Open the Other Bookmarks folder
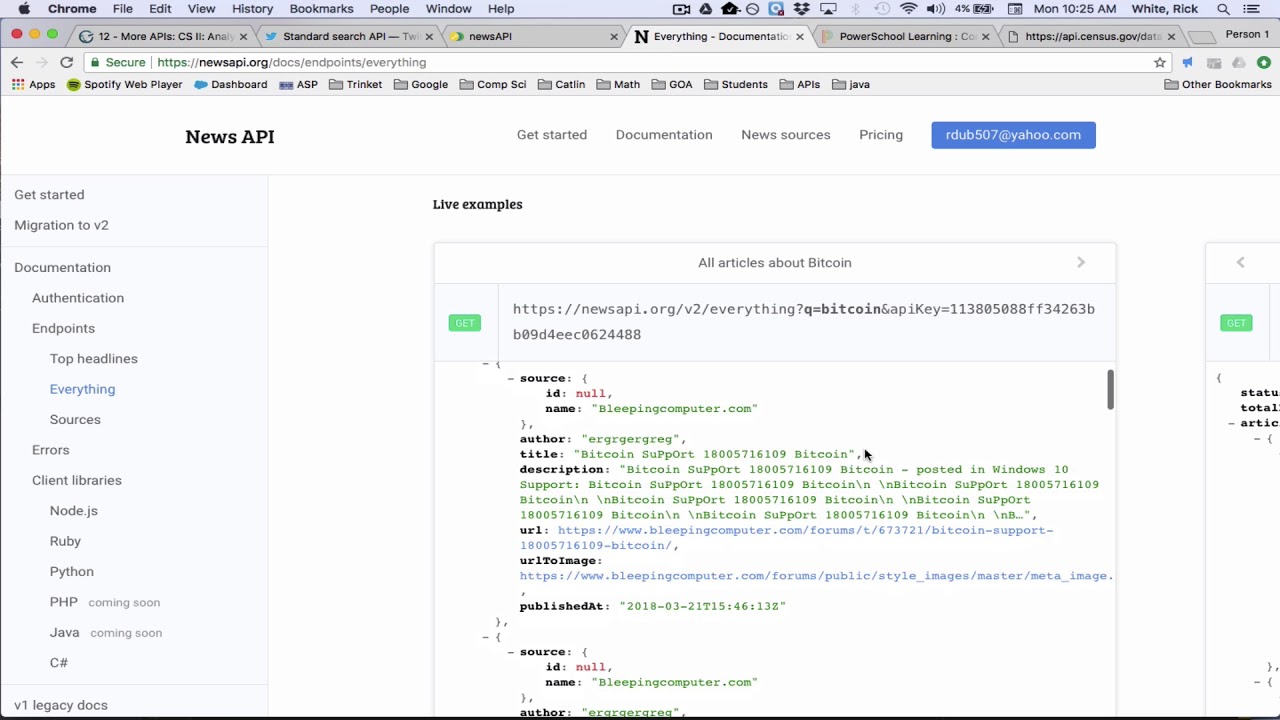1280x720 pixels. [1218, 84]
